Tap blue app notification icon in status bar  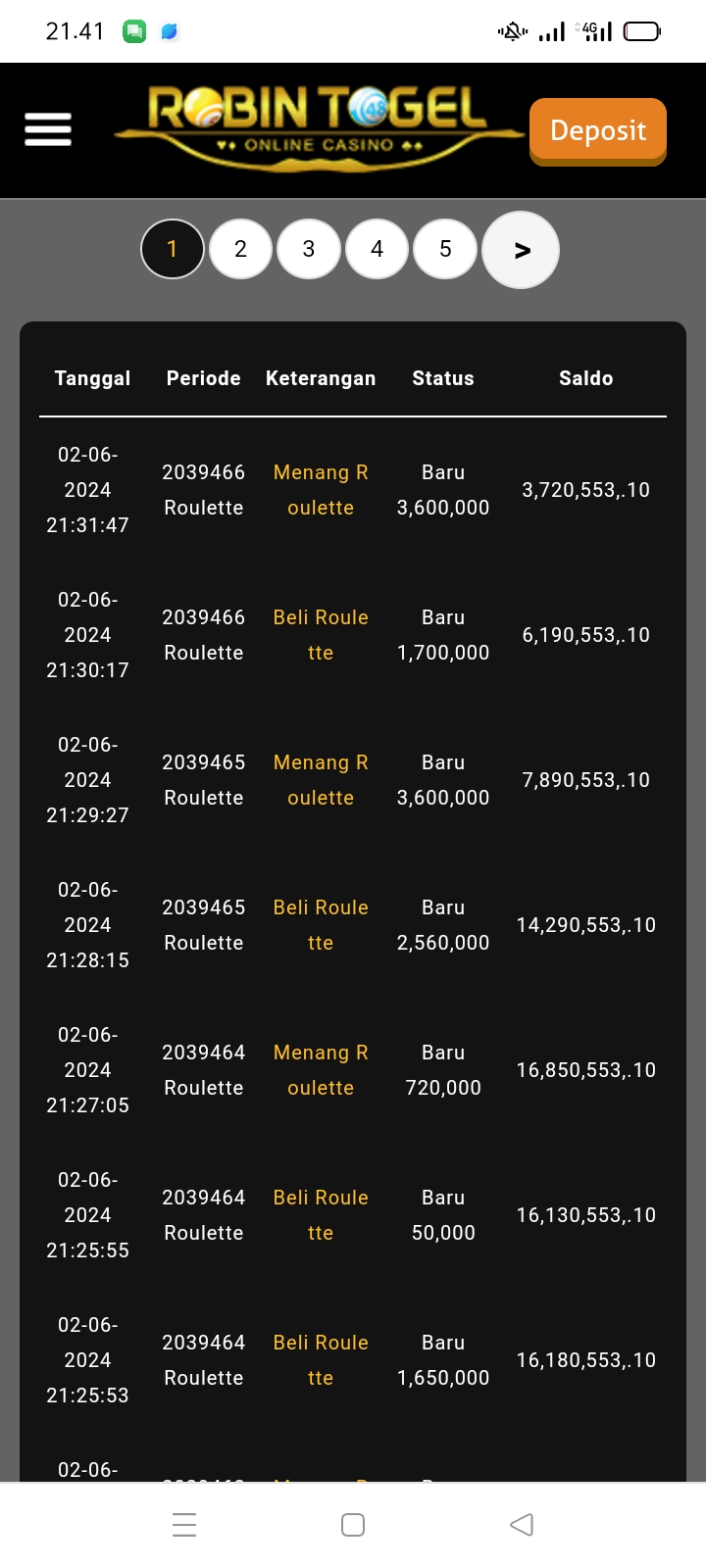(170, 31)
